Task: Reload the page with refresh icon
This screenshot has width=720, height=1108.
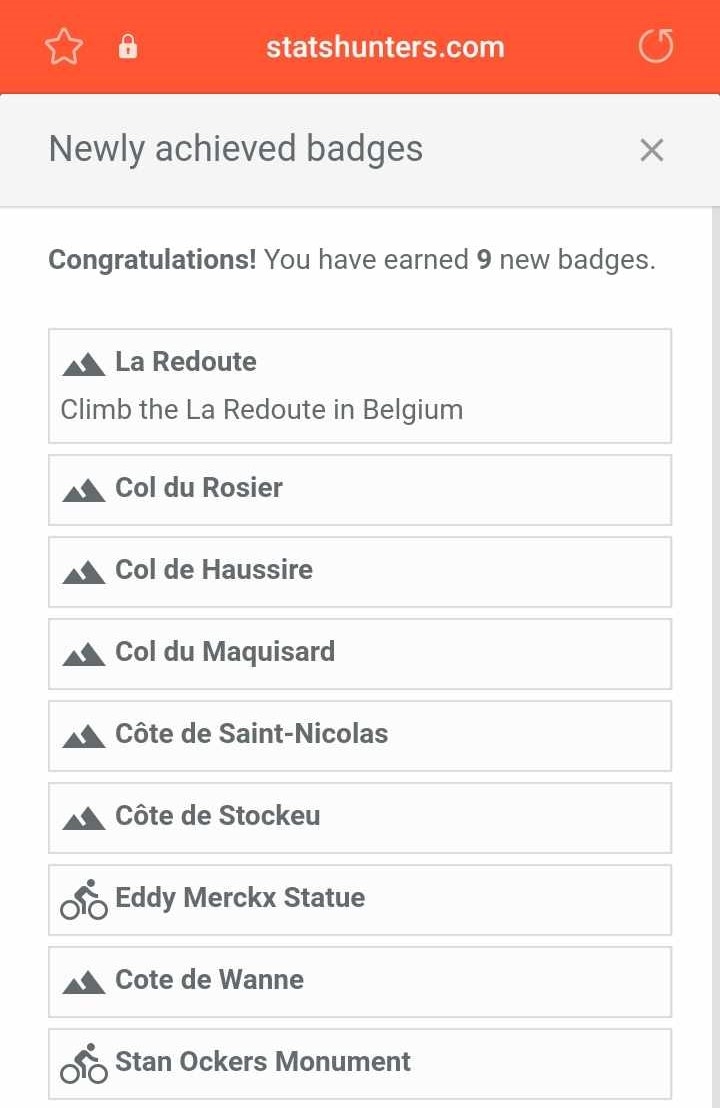Action: (656, 46)
